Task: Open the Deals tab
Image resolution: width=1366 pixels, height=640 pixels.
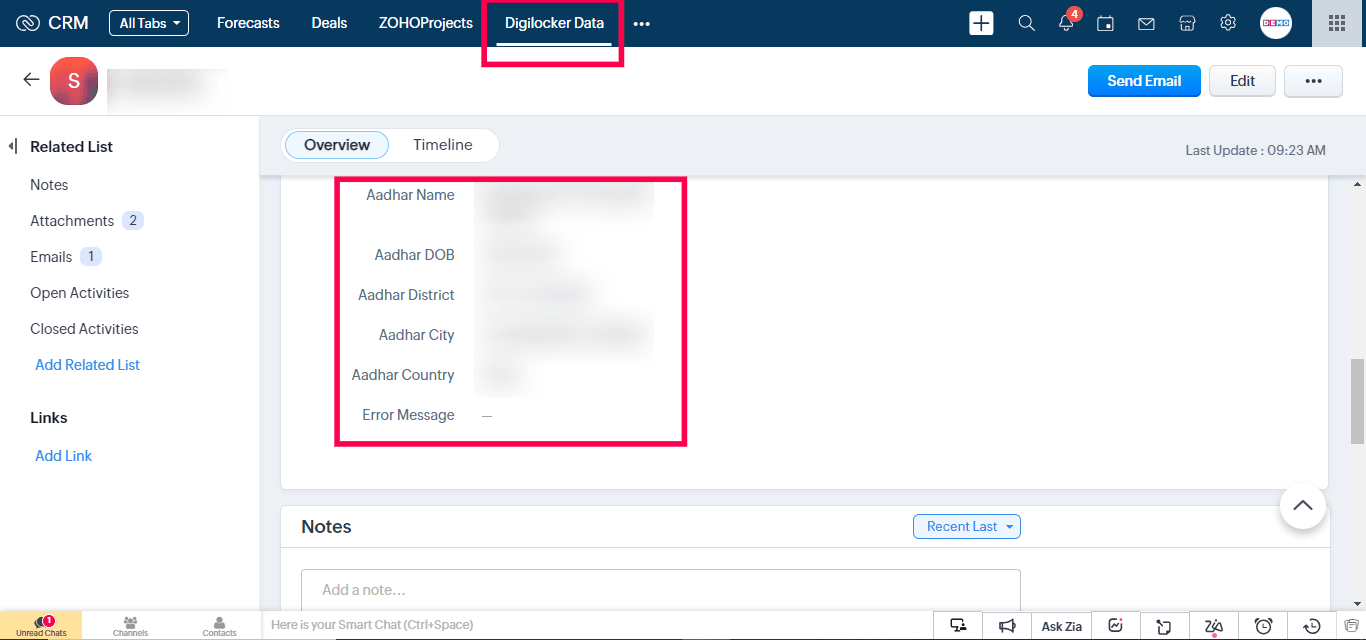Action: (329, 23)
